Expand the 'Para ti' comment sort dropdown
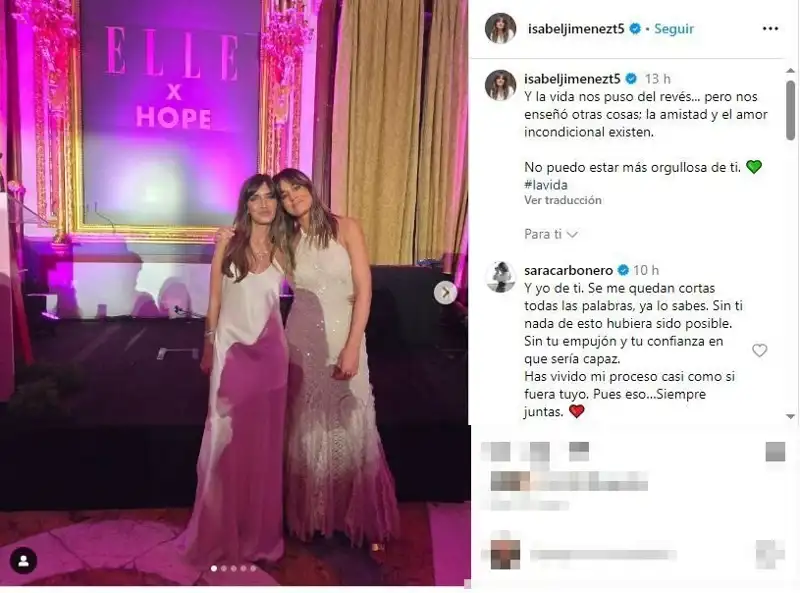The height and width of the screenshot is (593, 800). tap(551, 234)
